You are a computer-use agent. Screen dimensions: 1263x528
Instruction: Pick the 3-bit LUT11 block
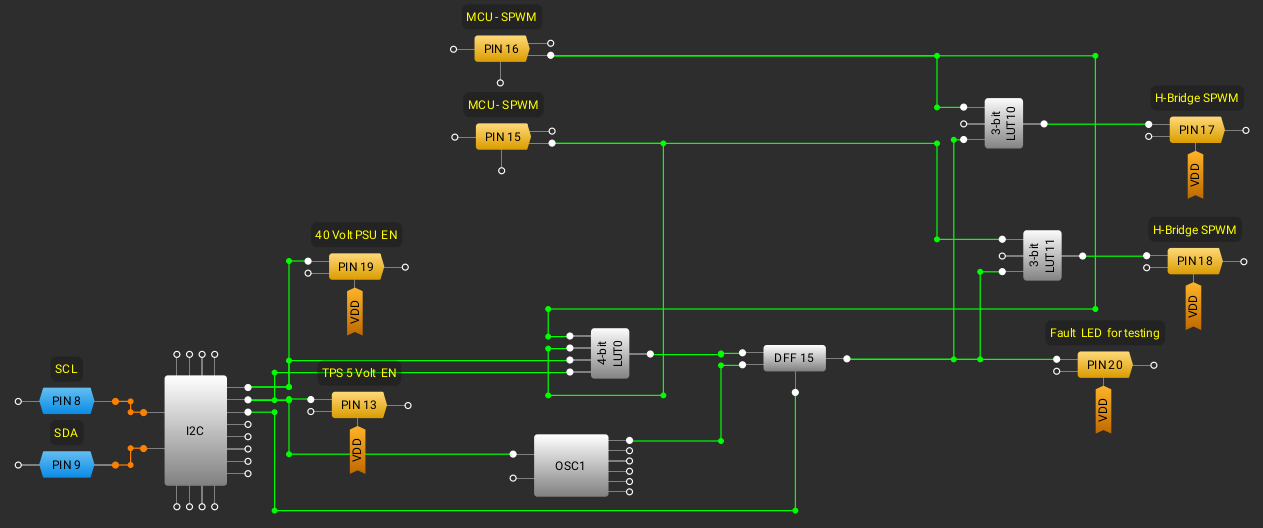coord(1042,256)
